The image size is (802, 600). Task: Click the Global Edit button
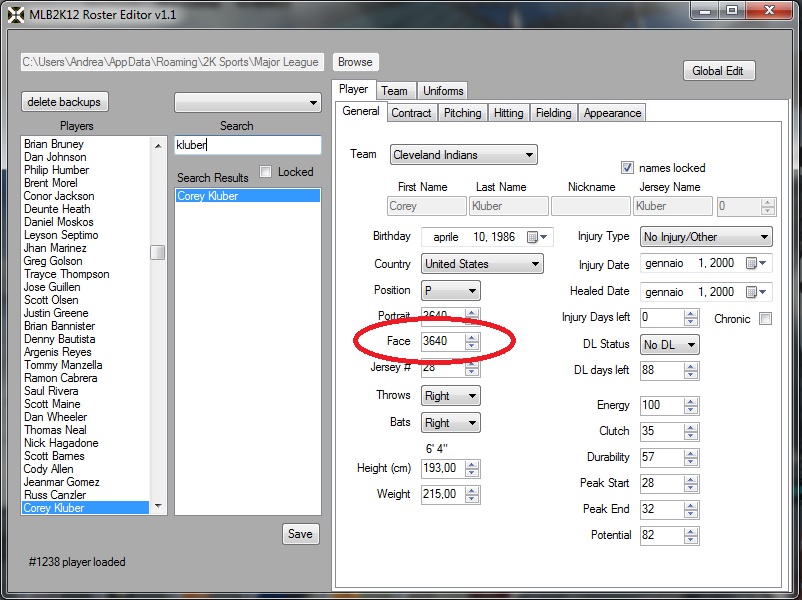(718, 71)
